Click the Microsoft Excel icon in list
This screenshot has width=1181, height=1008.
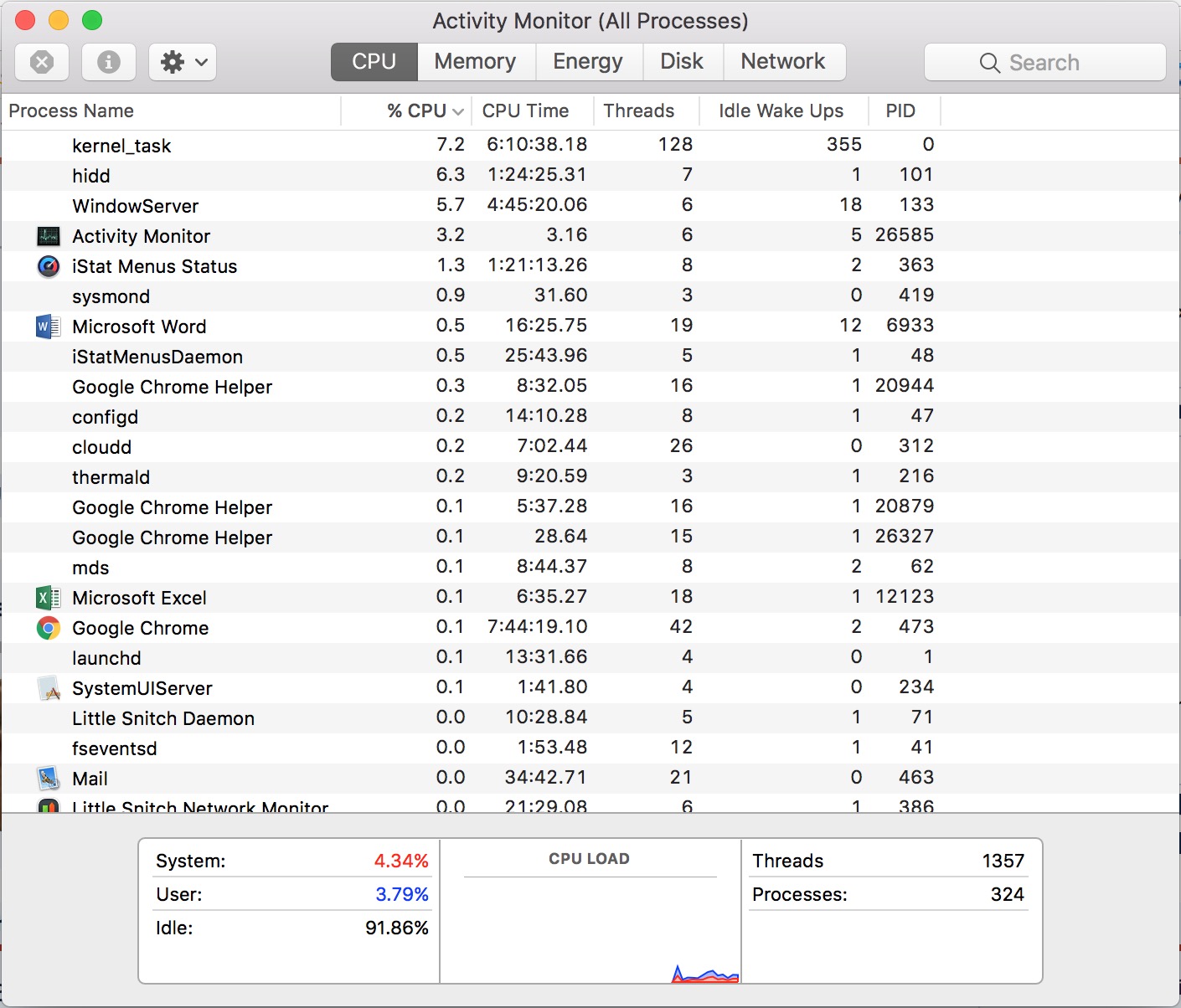49,598
